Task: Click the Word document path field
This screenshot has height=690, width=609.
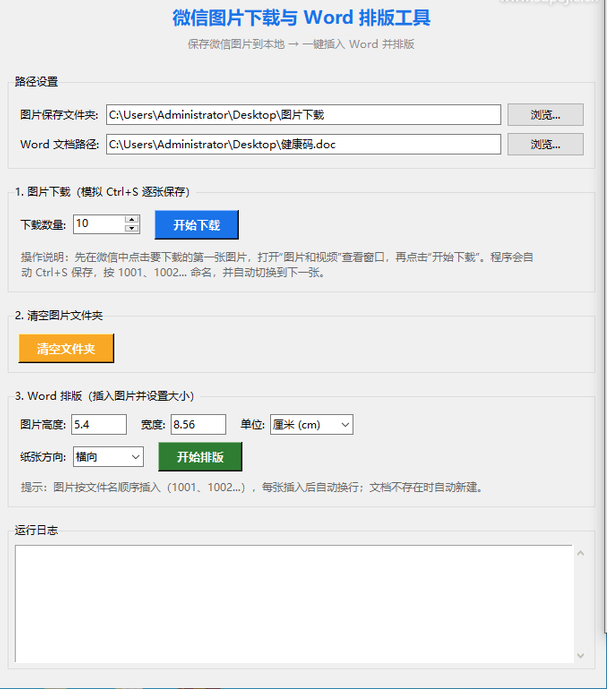Action: pyautogui.click(x=303, y=144)
